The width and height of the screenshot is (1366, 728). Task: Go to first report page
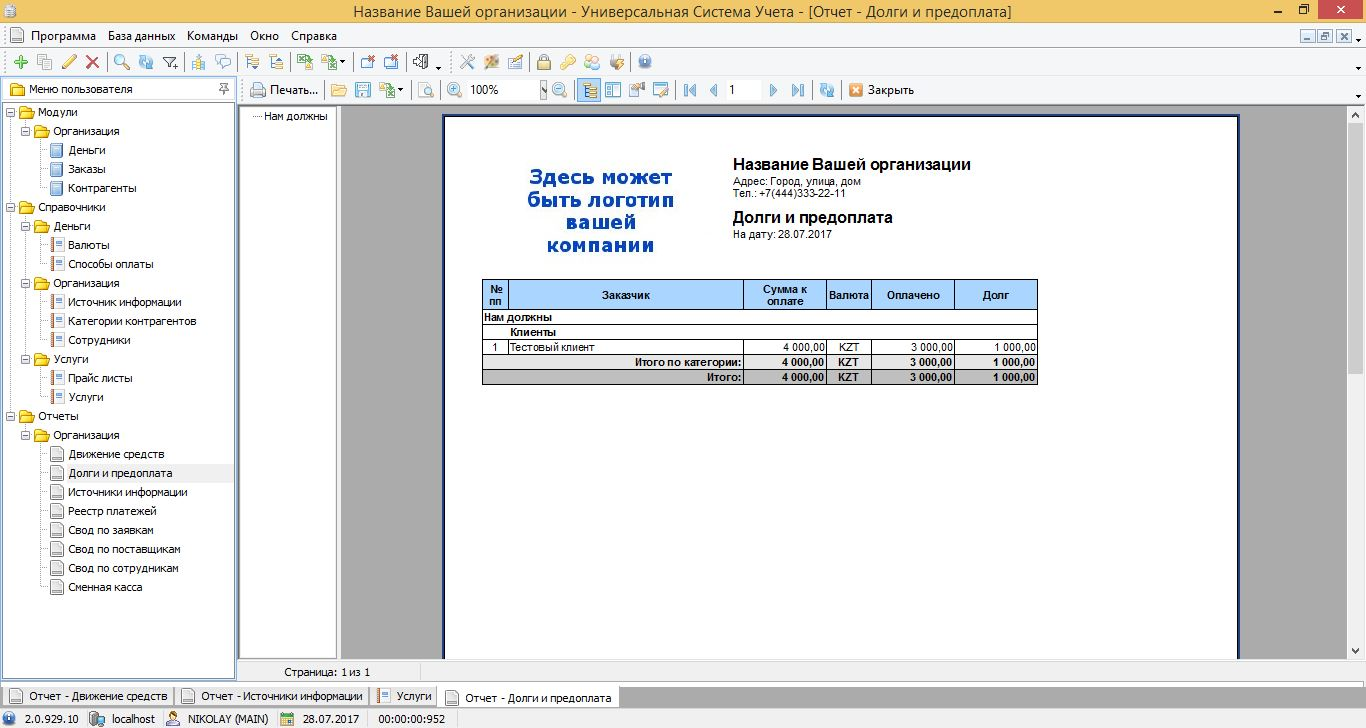click(x=690, y=90)
